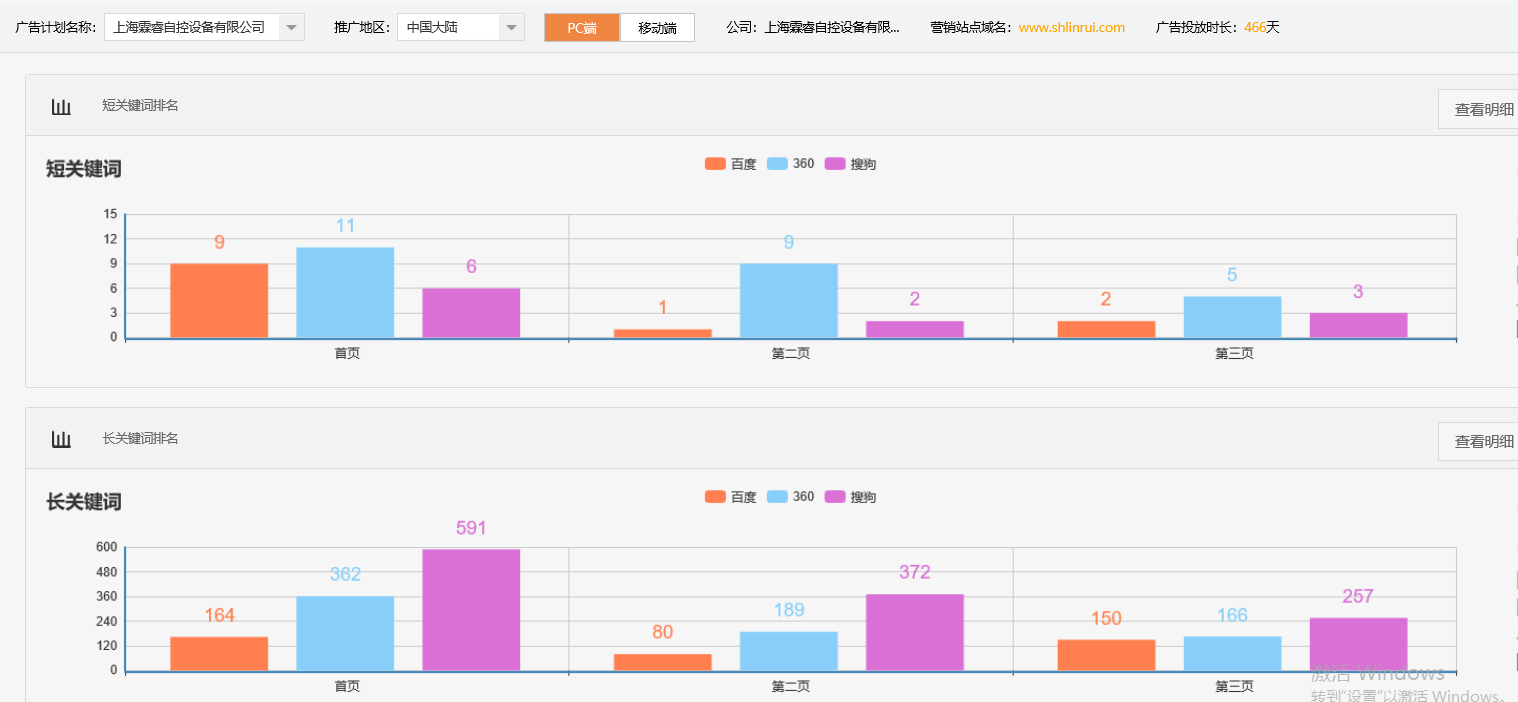Click the purple 591 bar in 长关键词 chart
Viewport: 1518px width, 702px height.
click(x=471, y=610)
